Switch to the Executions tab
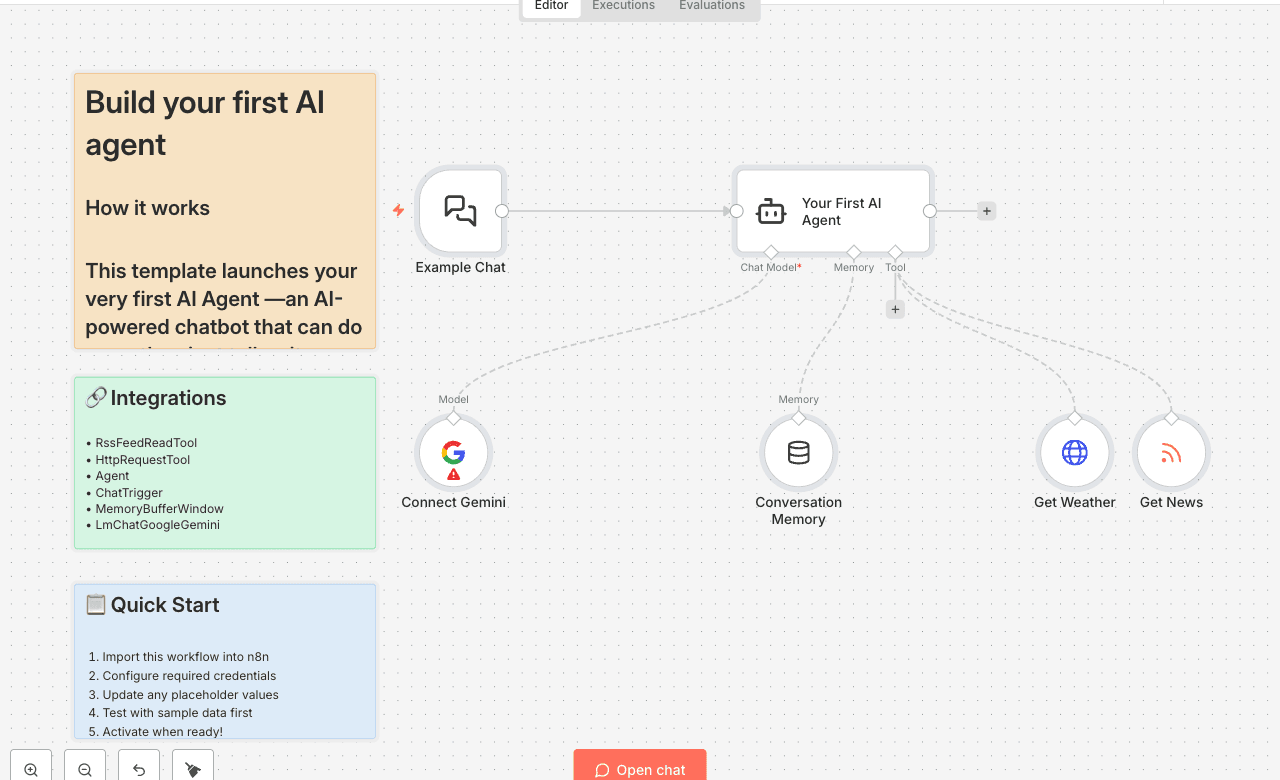 coord(622,6)
